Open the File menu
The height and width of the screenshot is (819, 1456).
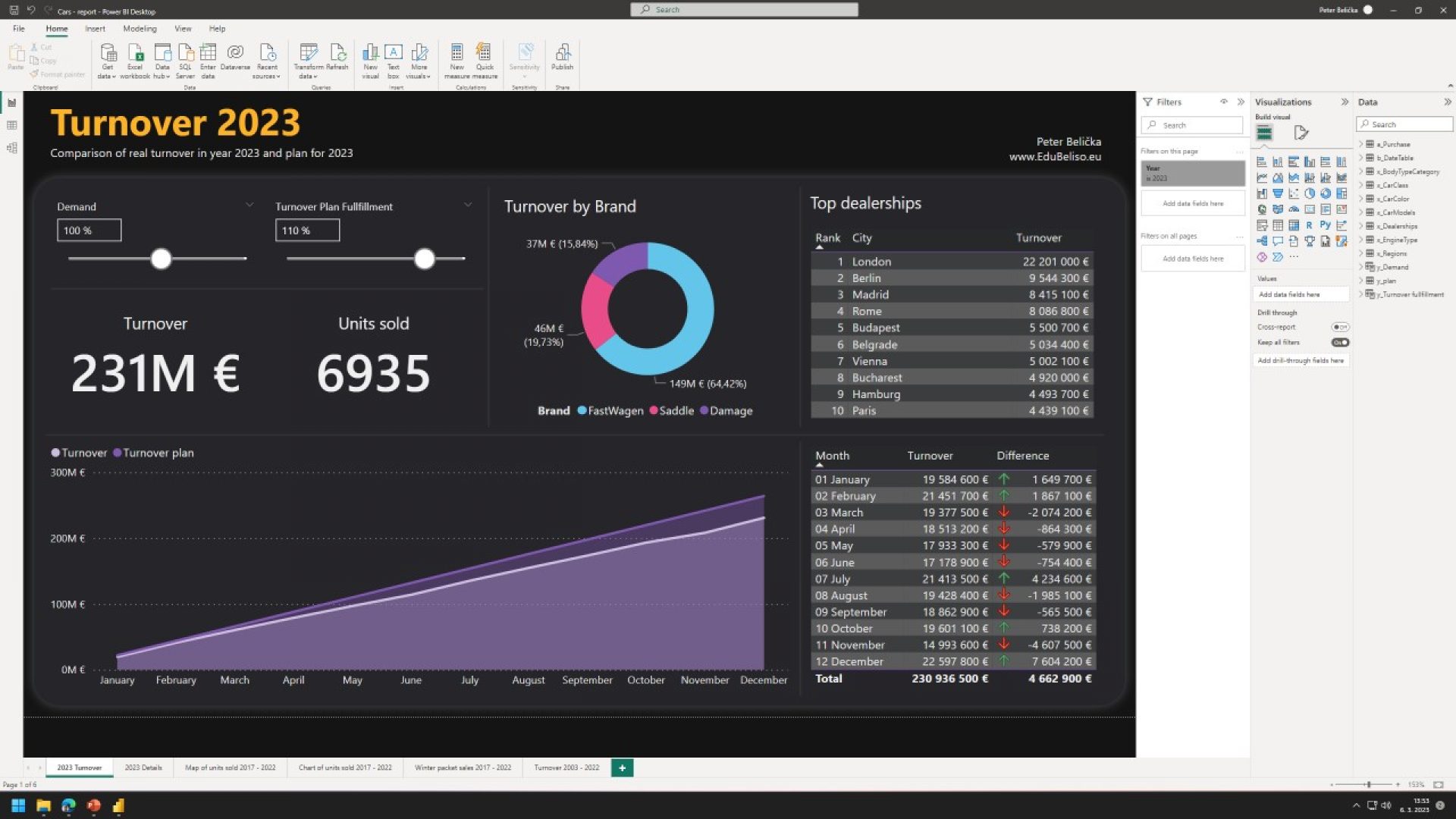[x=19, y=29]
